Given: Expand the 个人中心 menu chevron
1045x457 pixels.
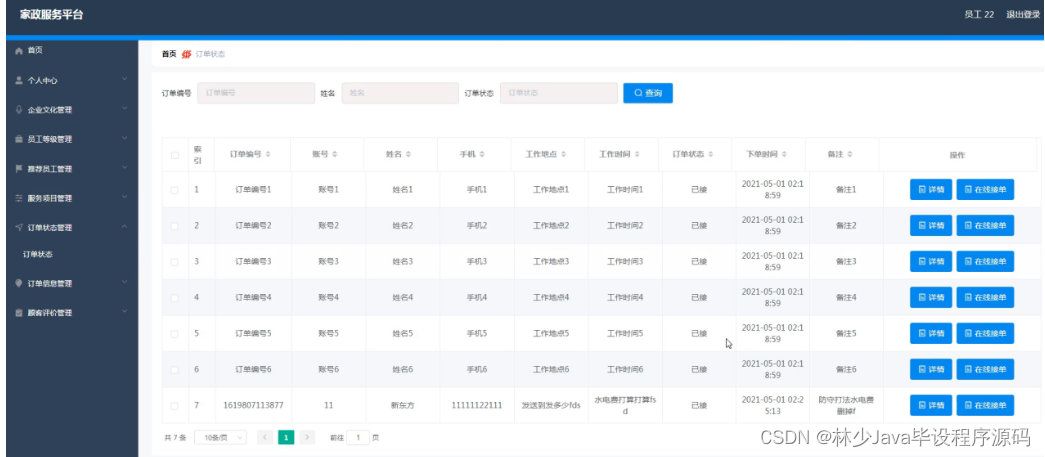Looking at the screenshot, I should [125, 80].
